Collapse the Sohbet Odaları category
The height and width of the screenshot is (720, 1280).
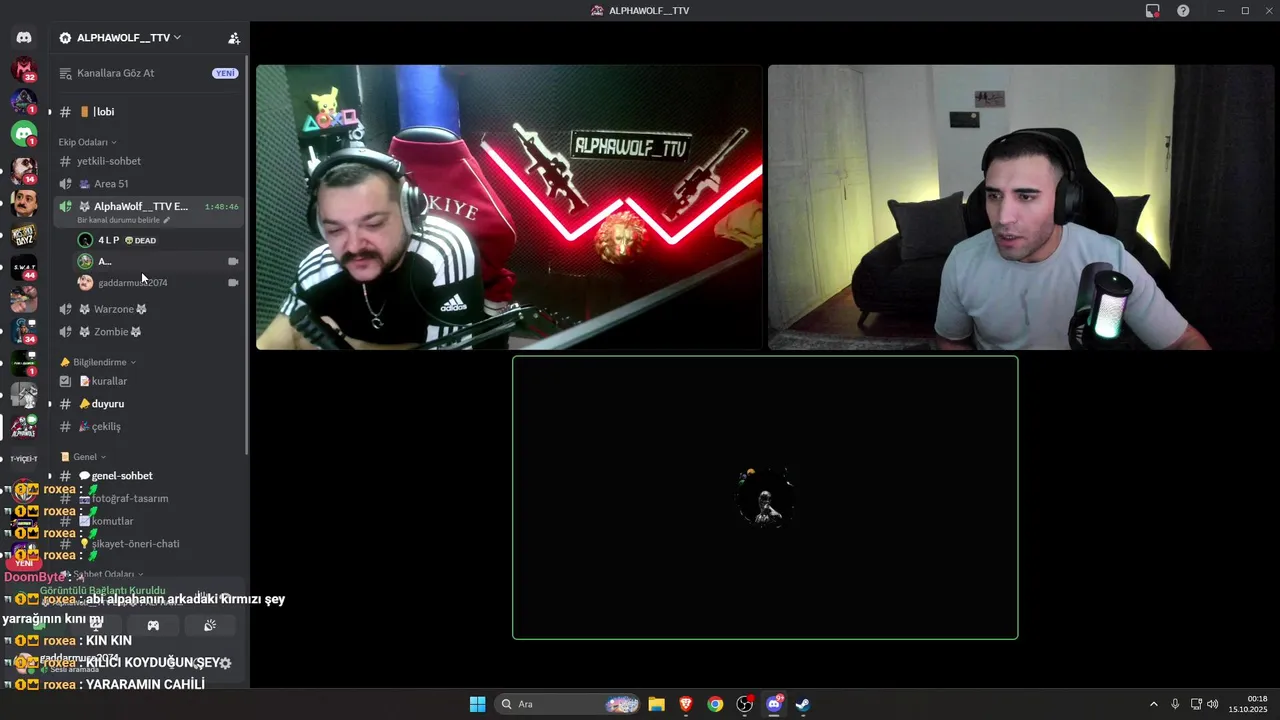tap(102, 575)
